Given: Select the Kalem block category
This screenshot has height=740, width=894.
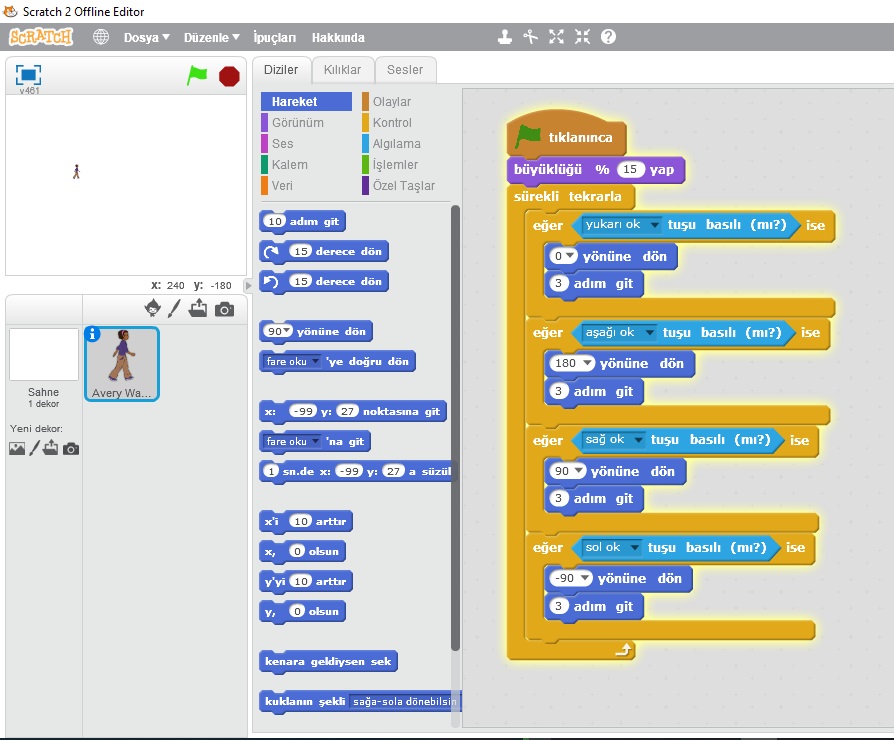Looking at the screenshot, I should pyautogui.click(x=290, y=165).
